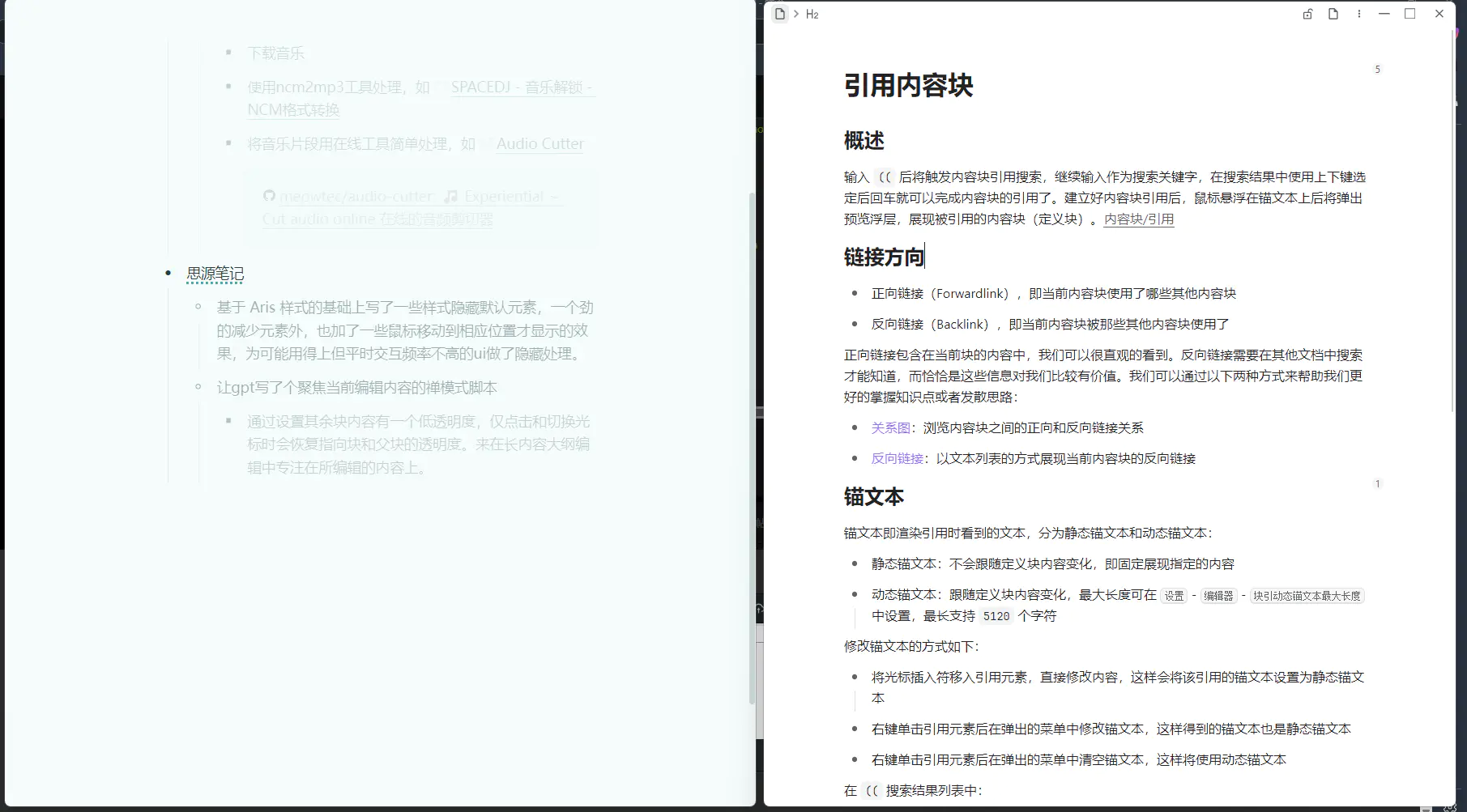Click the 反向链接（Backlink） bullet line
This screenshot has width=1467, height=812.
[x=1051, y=325]
